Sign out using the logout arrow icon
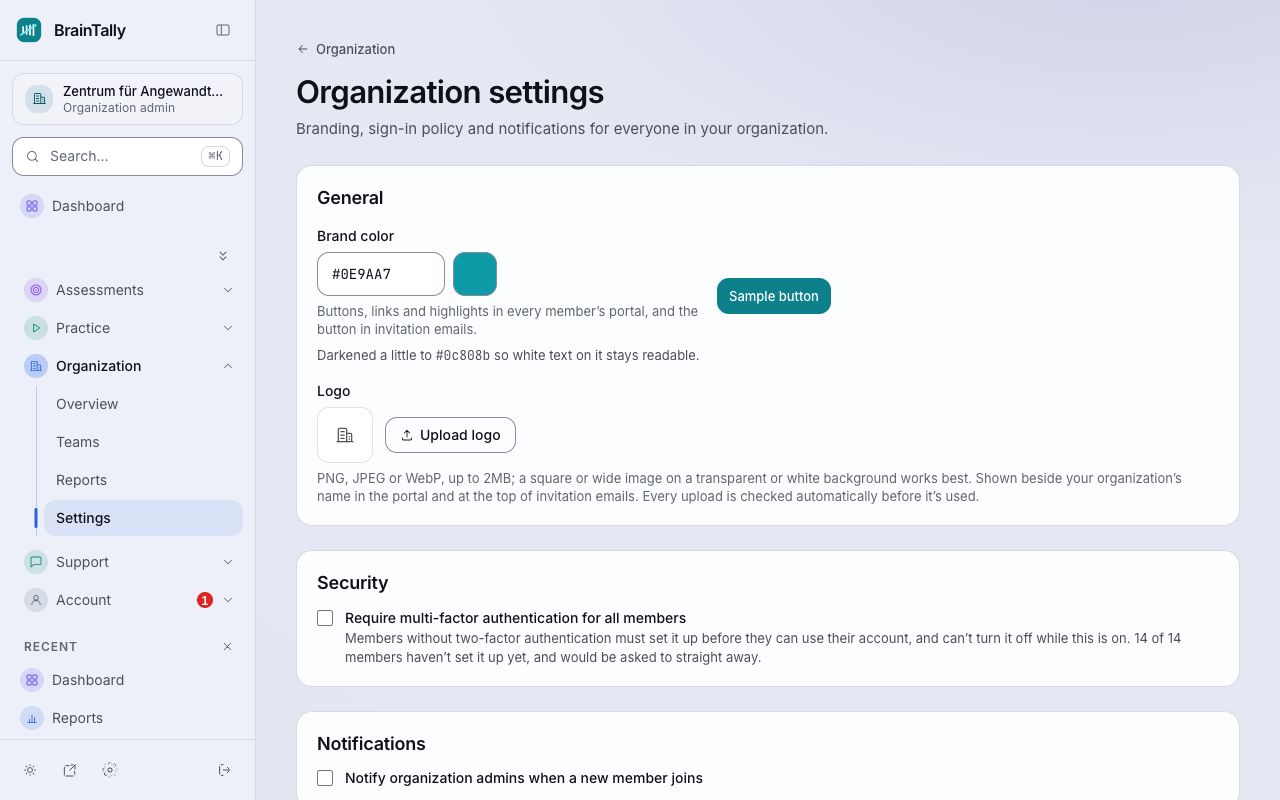The image size is (1280, 800). (x=225, y=770)
